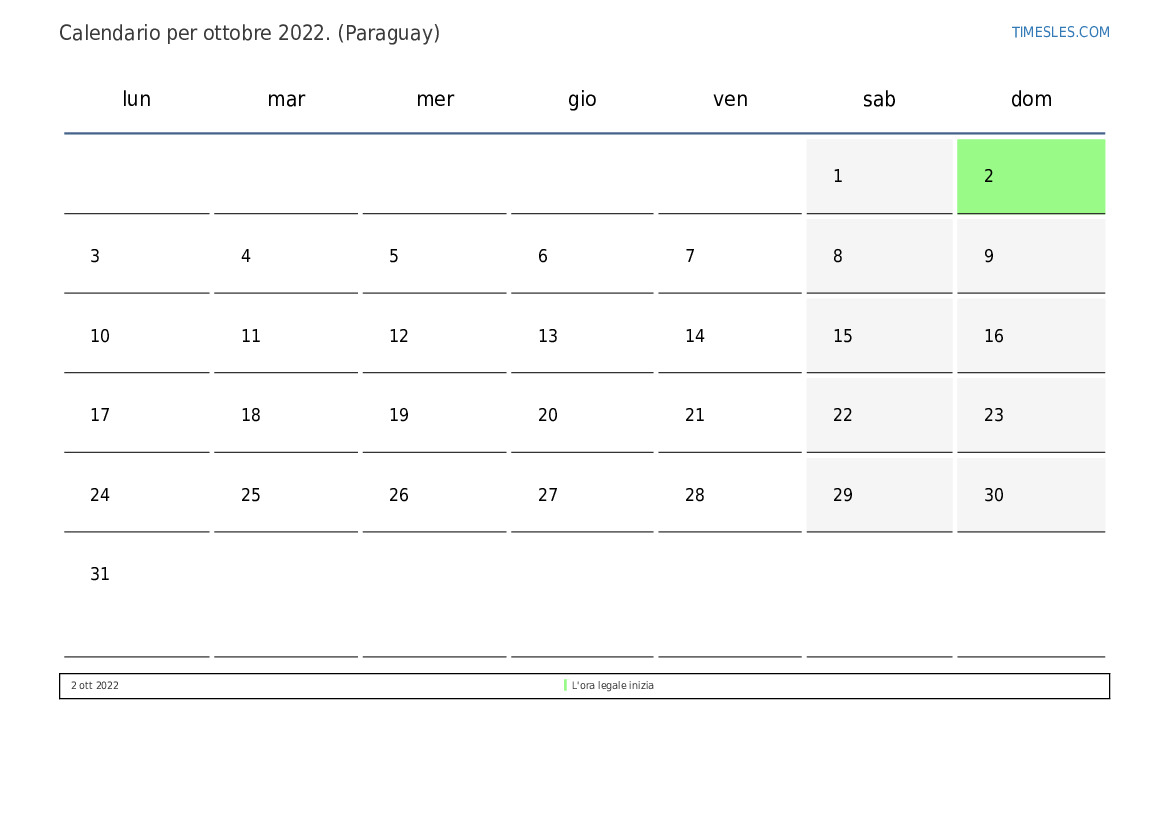Click the green highlighted October 2 cell
This screenshot has width=1169, height=827.
[x=1030, y=176]
